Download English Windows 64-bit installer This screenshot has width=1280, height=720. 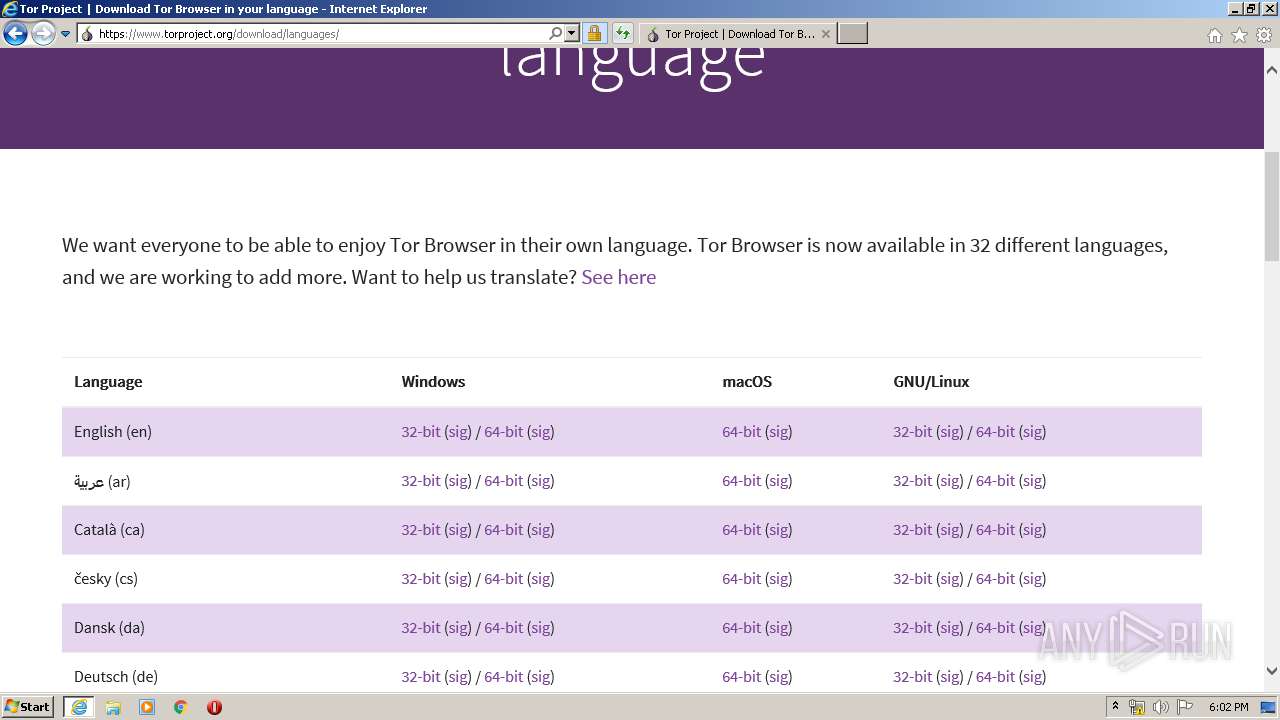503,432
